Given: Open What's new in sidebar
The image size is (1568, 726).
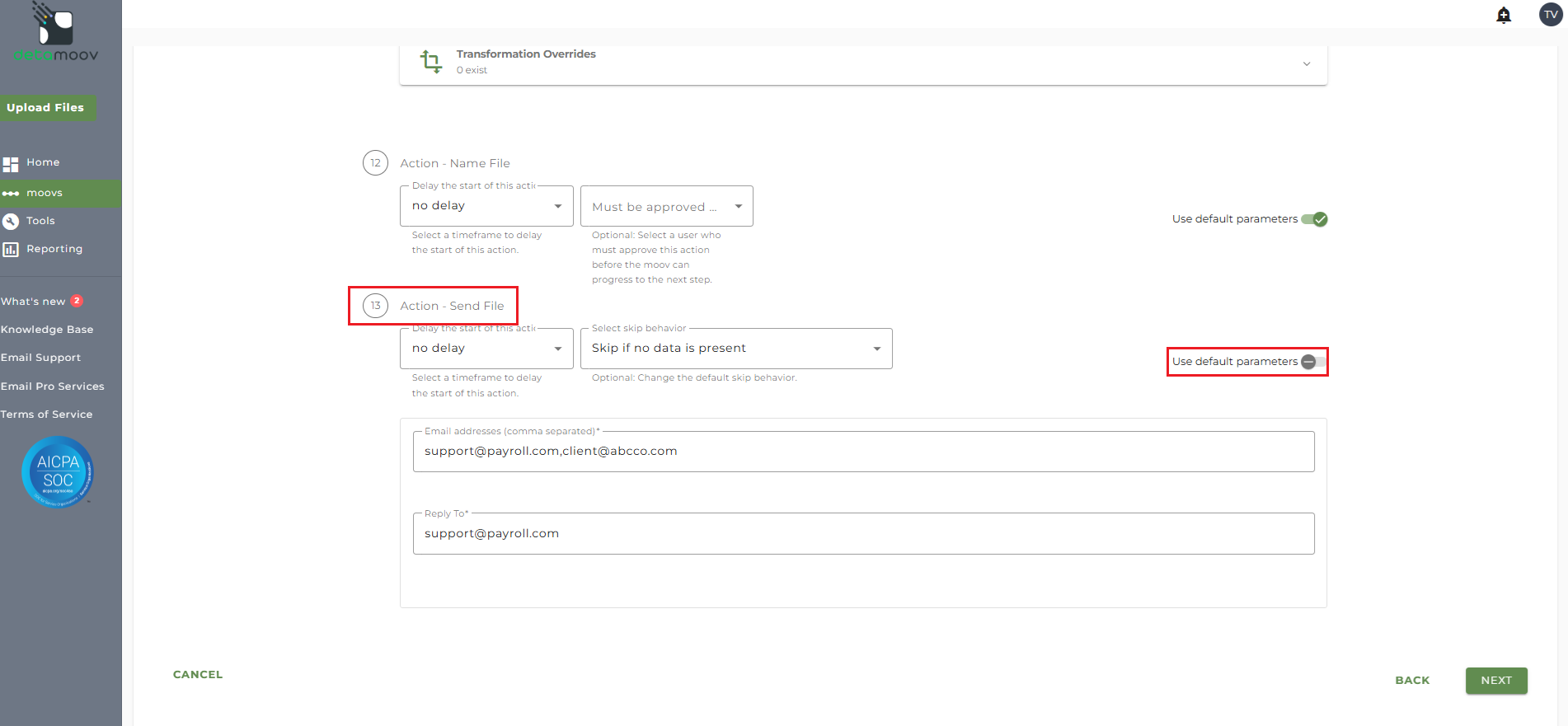Looking at the screenshot, I should [34, 302].
